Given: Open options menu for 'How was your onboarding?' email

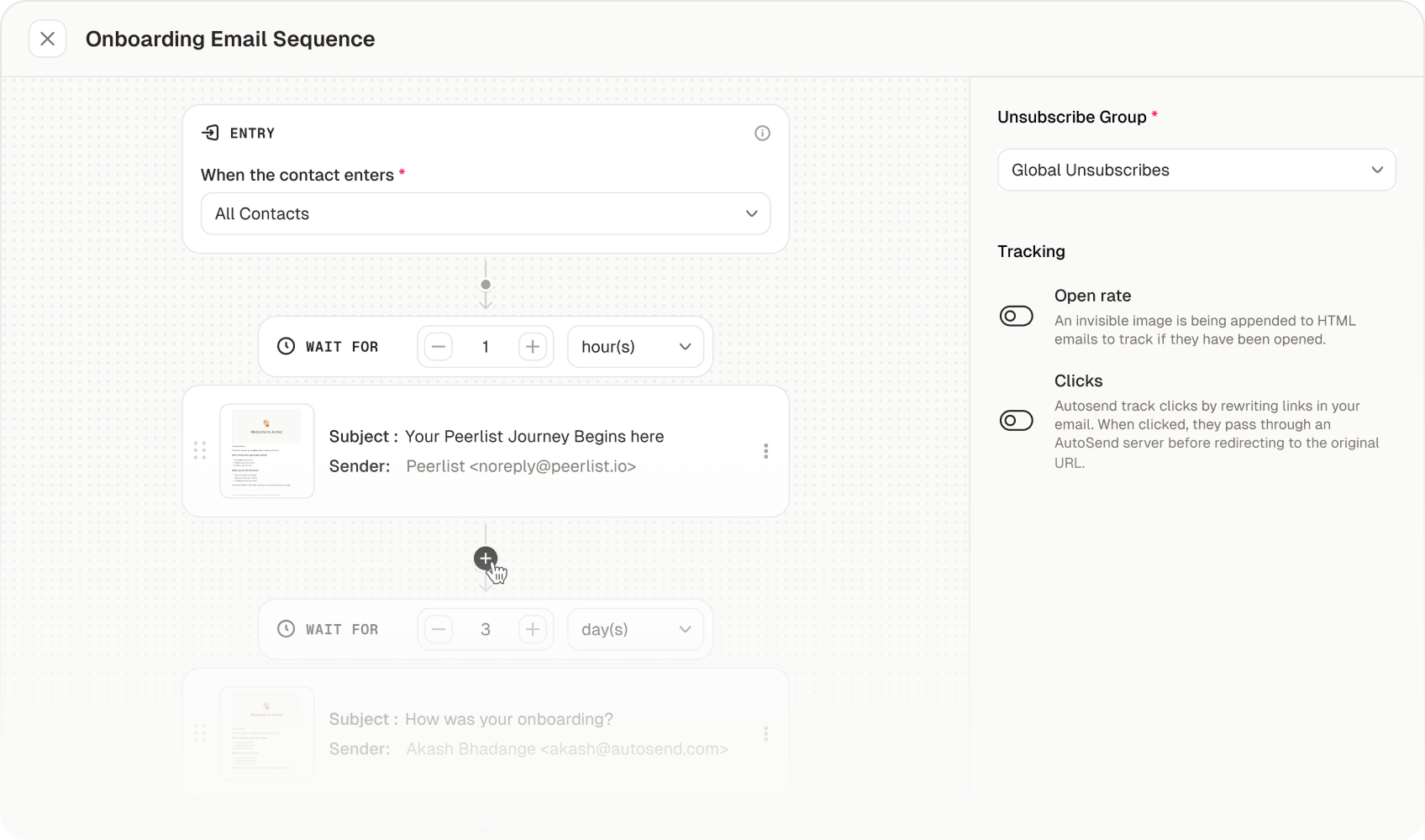Looking at the screenshot, I should pyautogui.click(x=765, y=732).
